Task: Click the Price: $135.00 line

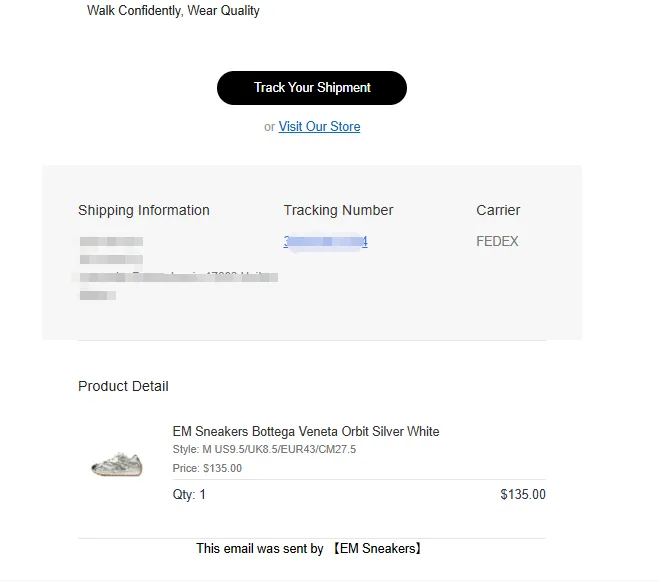Action: [x=207, y=468]
